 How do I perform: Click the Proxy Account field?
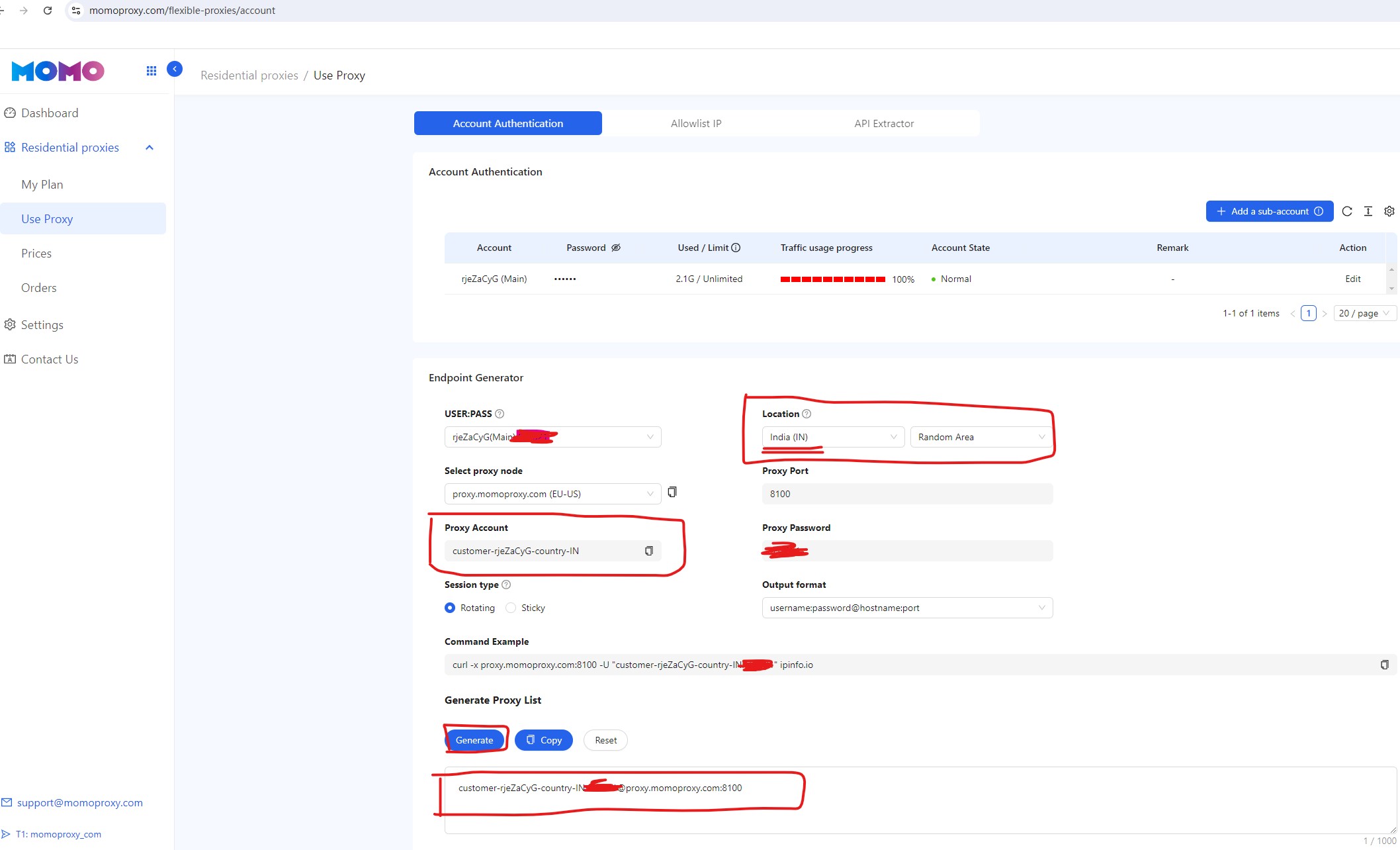coord(553,551)
